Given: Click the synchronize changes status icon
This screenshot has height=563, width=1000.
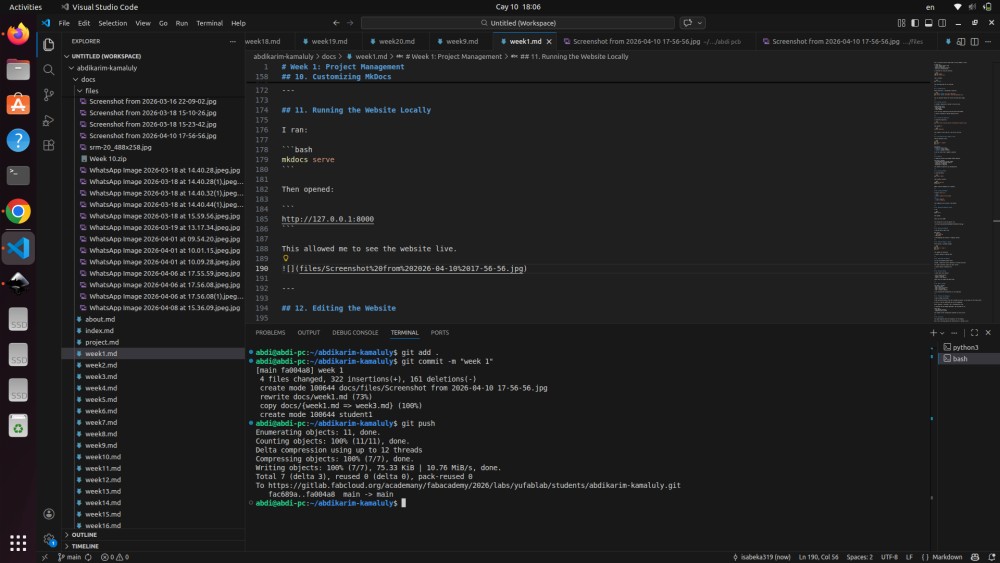Looking at the screenshot, I should [88, 557].
